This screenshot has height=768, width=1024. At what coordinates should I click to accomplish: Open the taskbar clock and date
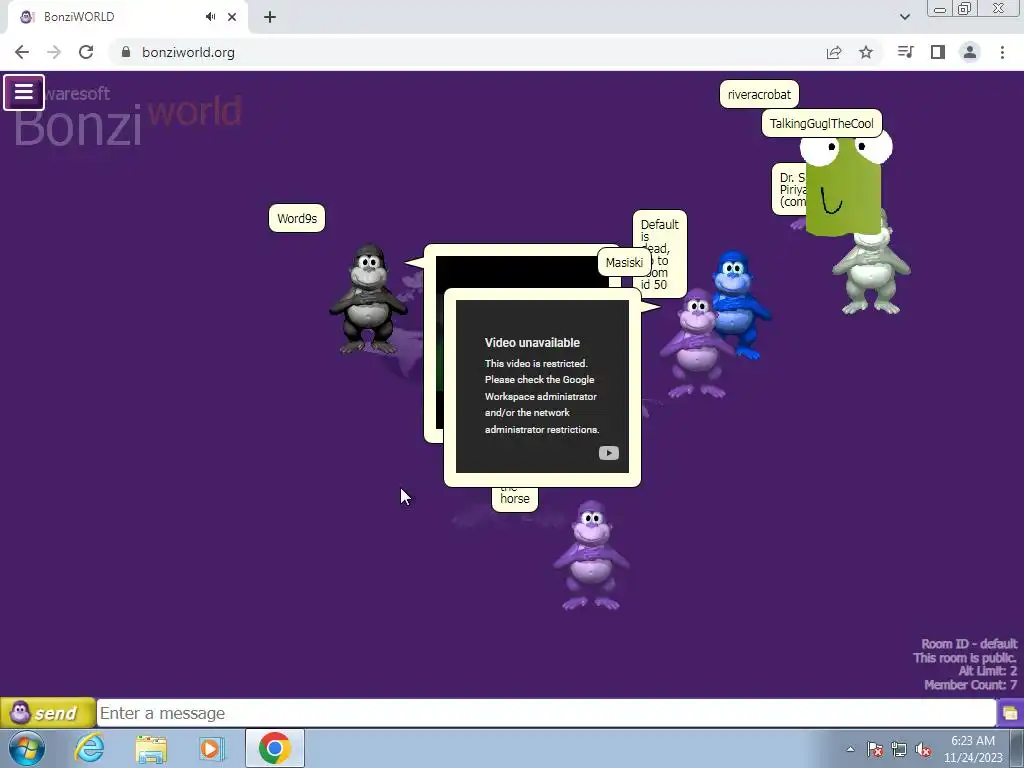coord(973,749)
